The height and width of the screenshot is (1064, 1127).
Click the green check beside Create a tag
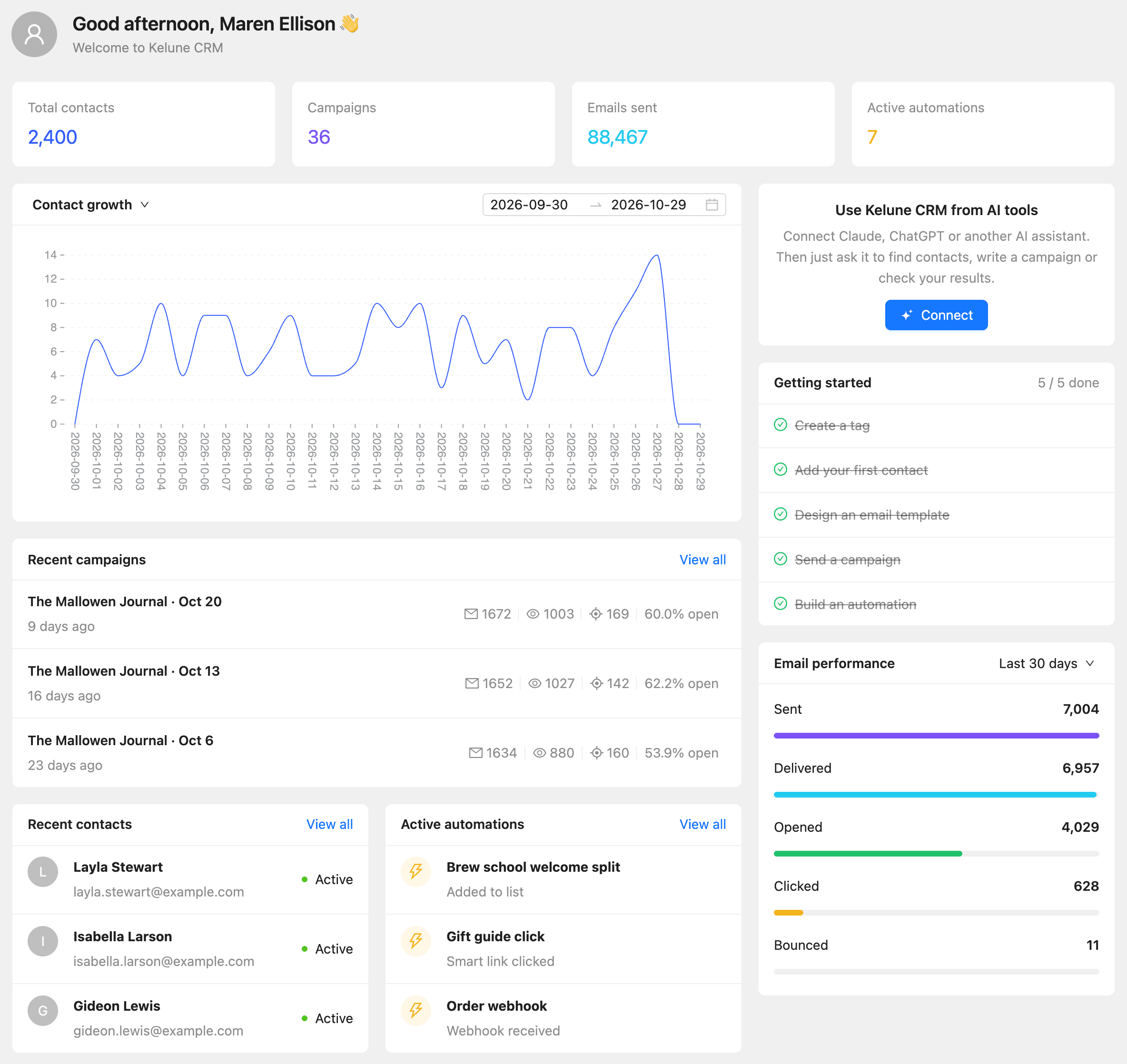781,425
